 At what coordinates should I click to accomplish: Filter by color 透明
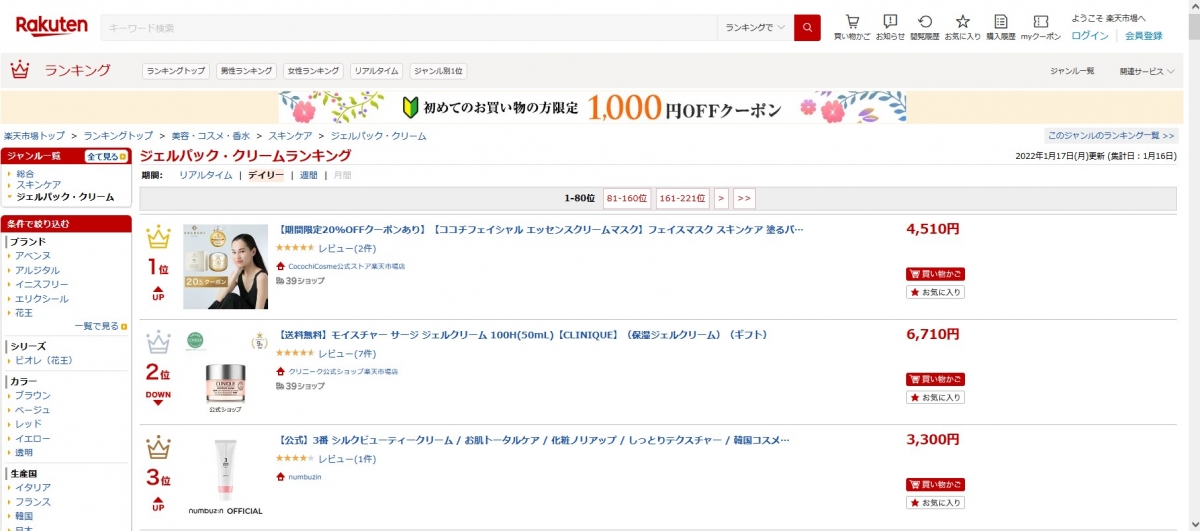pos(24,452)
